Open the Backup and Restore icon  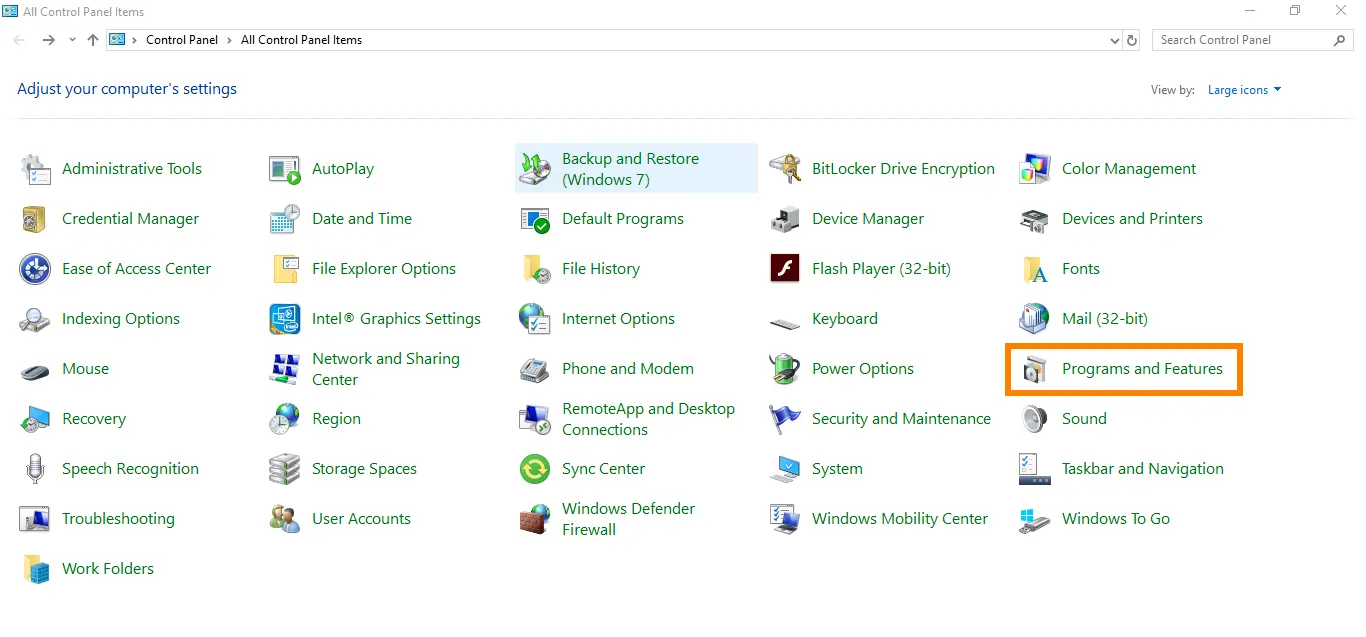(535, 169)
